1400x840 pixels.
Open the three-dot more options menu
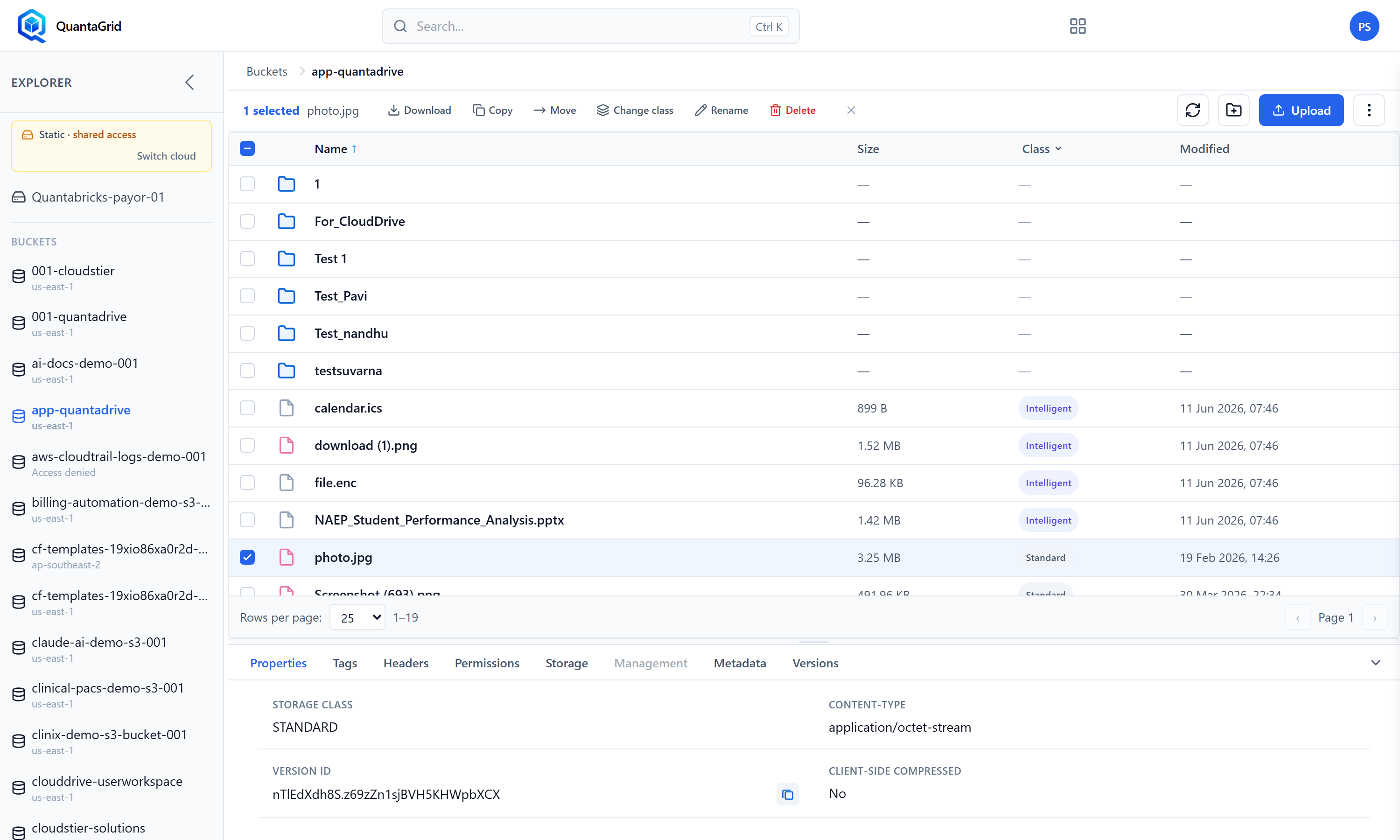pyautogui.click(x=1369, y=110)
